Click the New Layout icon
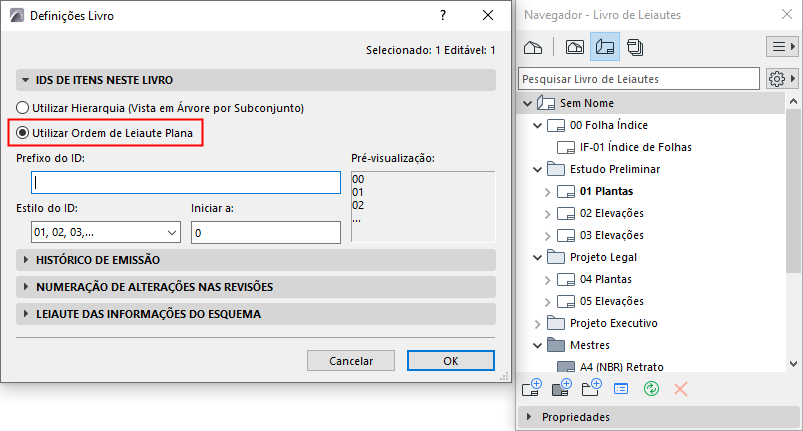This screenshot has width=803, height=431. pyautogui.click(x=532, y=389)
